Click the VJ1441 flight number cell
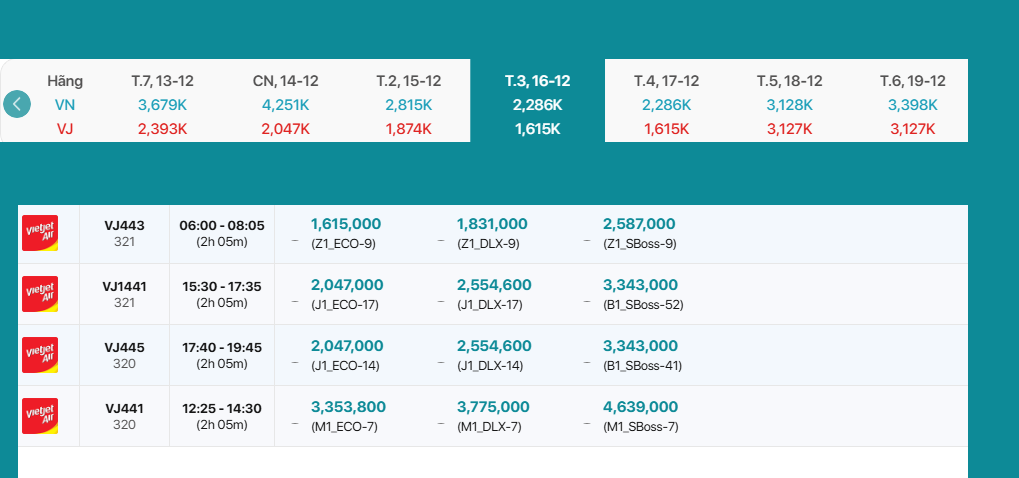This screenshot has height=478, width=1019. (x=124, y=287)
